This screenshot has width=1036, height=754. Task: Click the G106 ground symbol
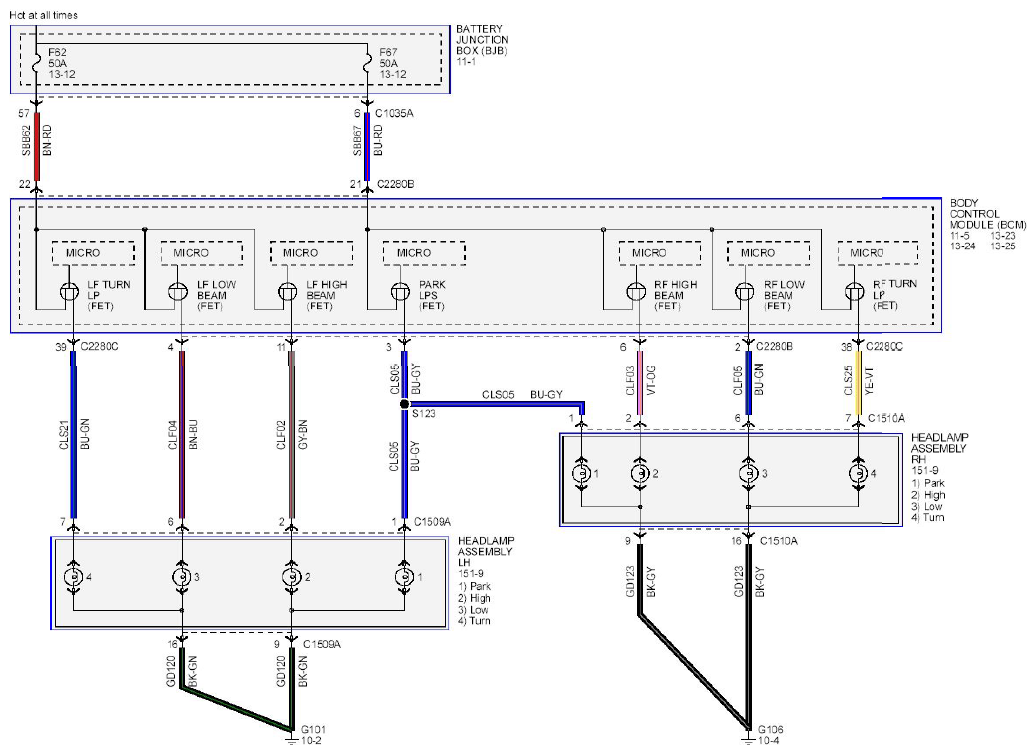pyautogui.click(x=748, y=736)
